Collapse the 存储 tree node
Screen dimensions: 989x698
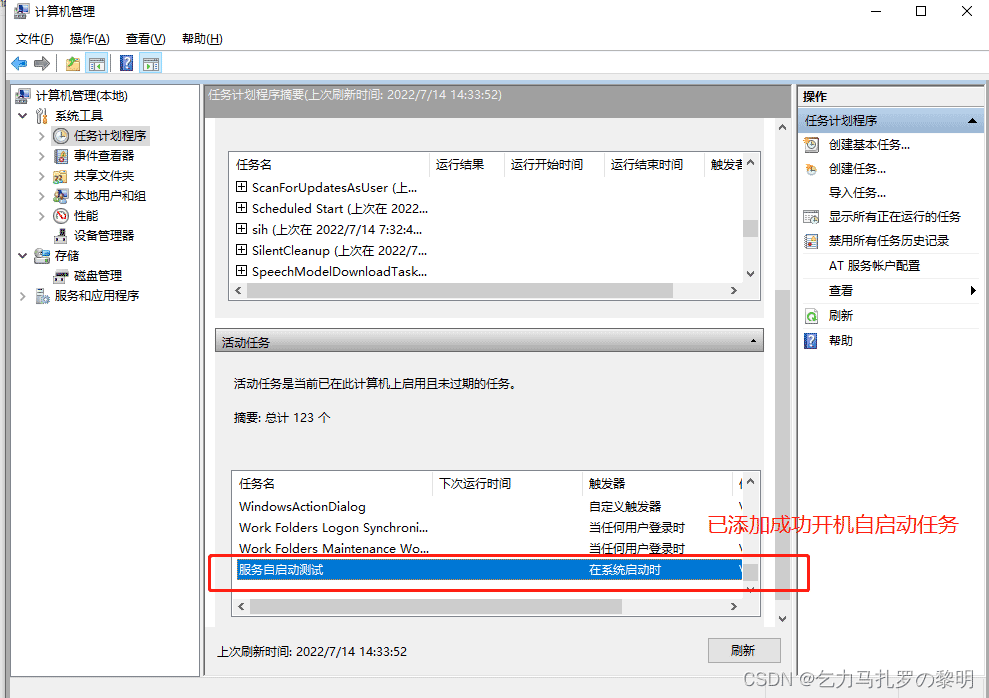(22, 255)
